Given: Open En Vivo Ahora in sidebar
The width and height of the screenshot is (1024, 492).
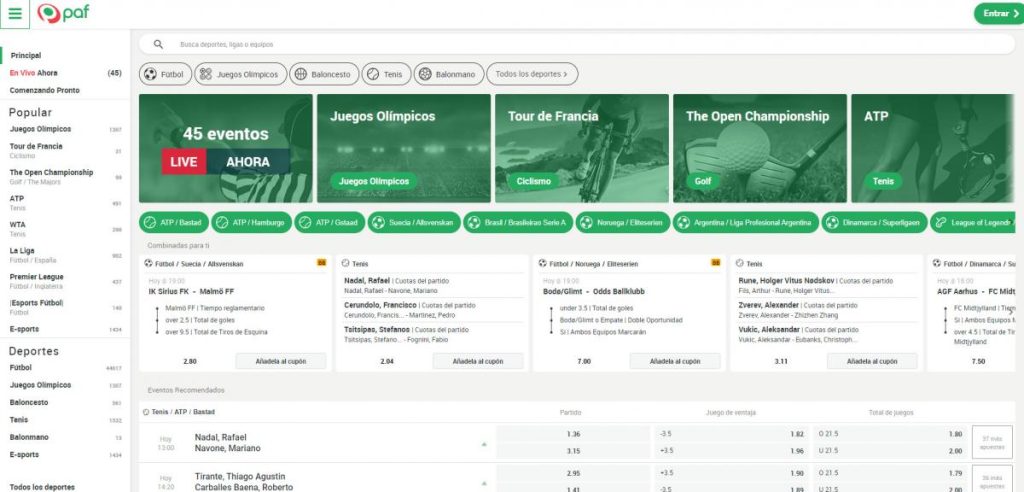Looking at the screenshot, I should pyautogui.click(x=34, y=73).
